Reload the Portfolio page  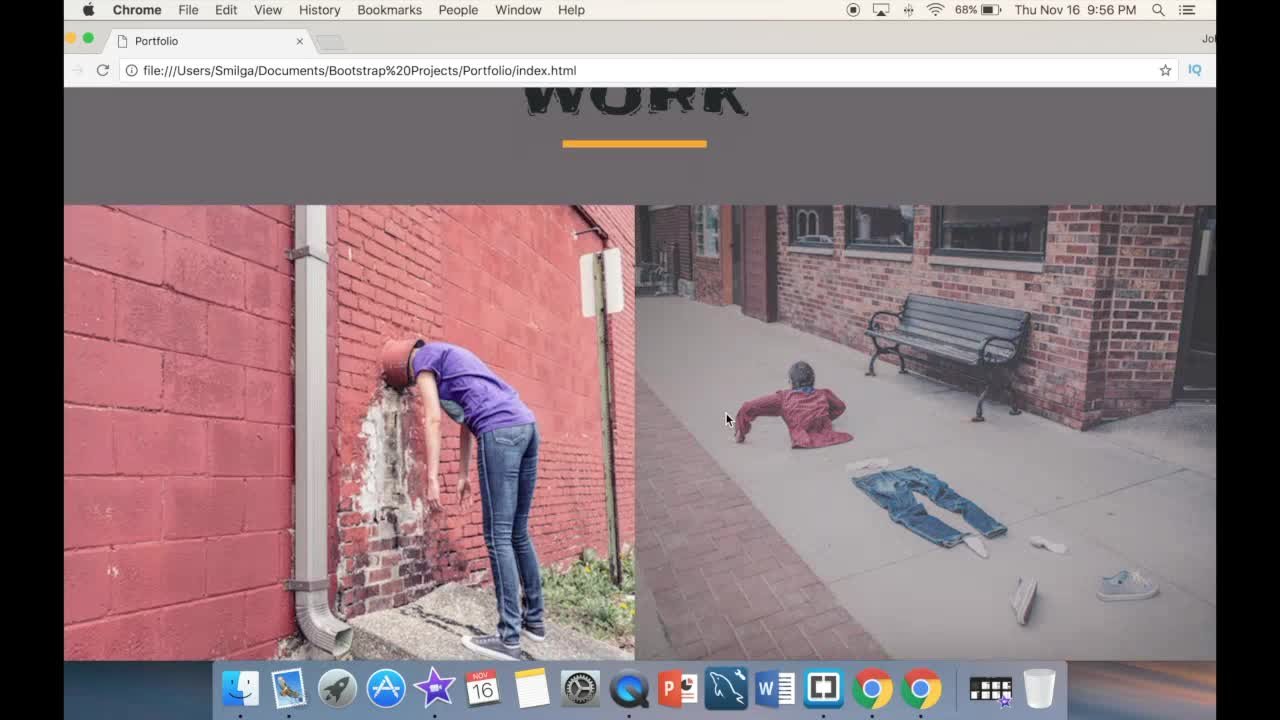point(102,70)
